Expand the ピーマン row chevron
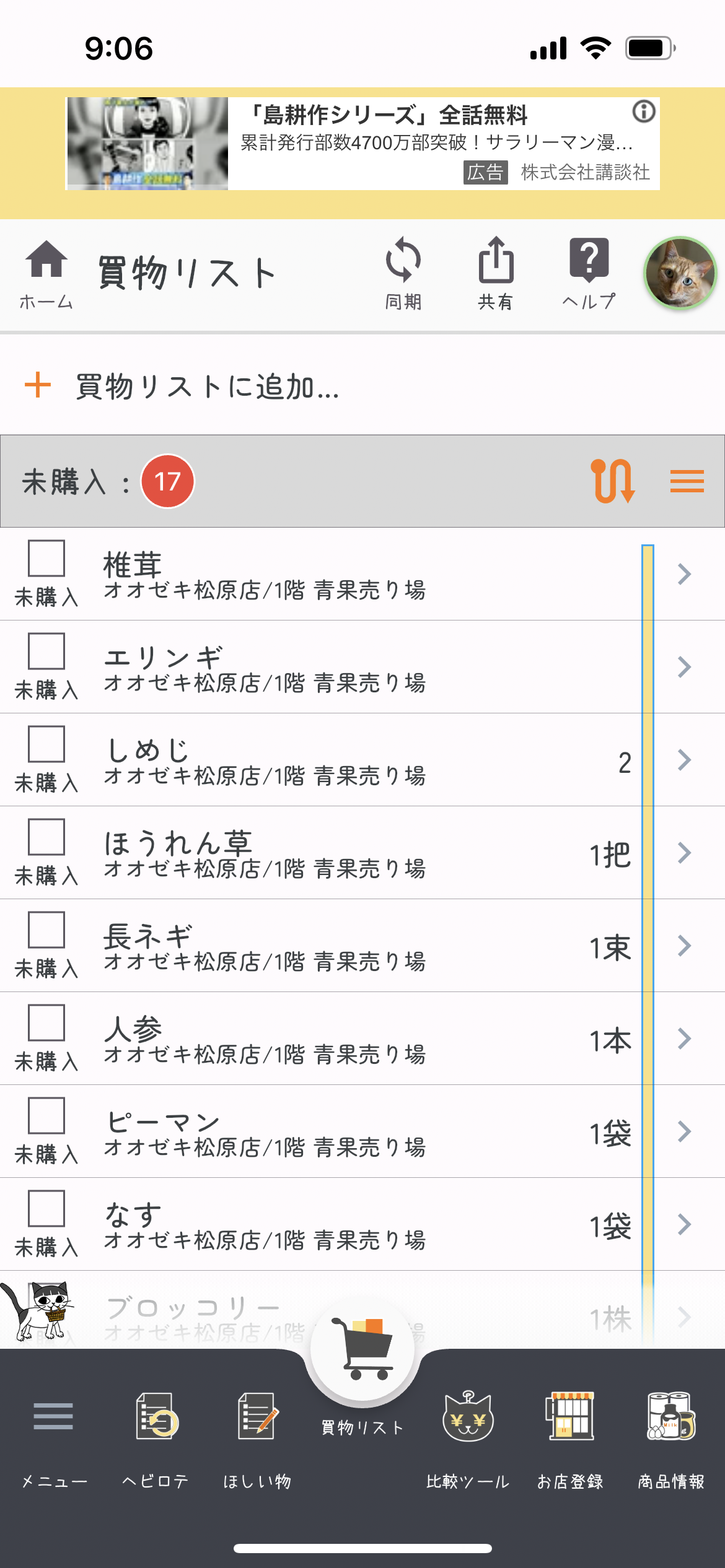The image size is (725, 1568). coord(684,1131)
